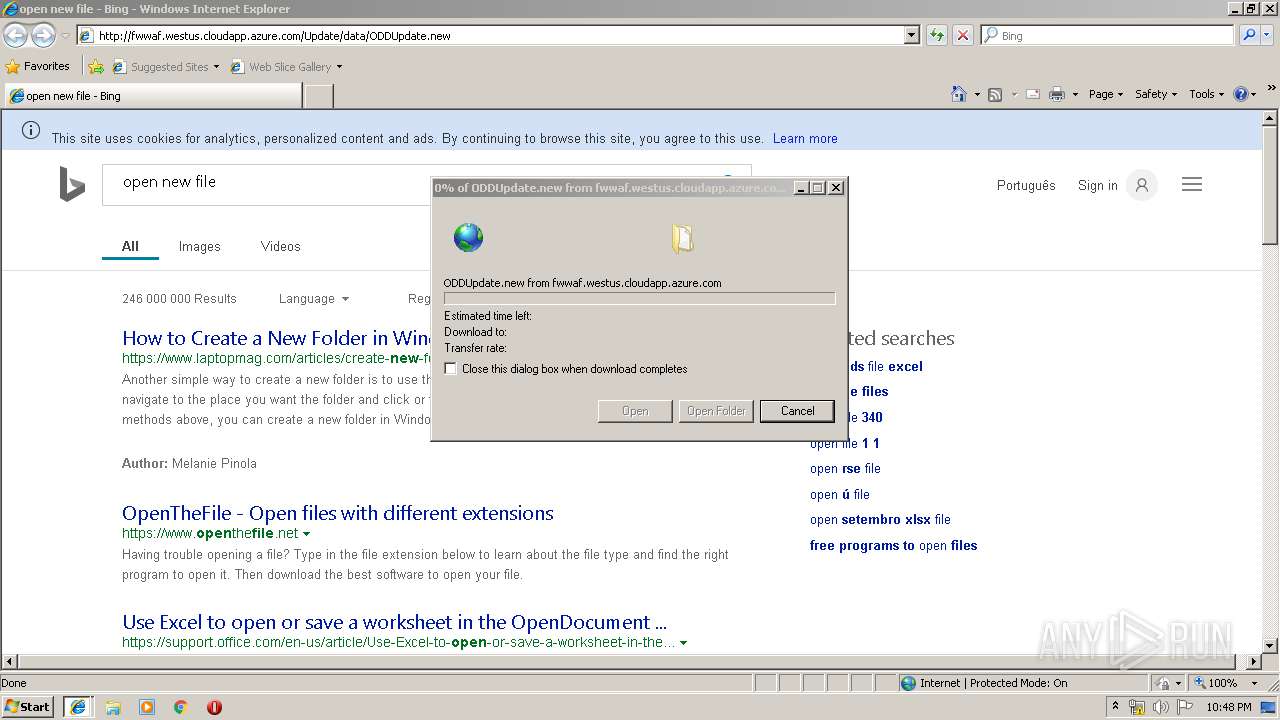Image resolution: width=1280 pixels, height=720 pixels.
Task: Click the 'free programs to open files' related search
Action: tap(893, 546)
